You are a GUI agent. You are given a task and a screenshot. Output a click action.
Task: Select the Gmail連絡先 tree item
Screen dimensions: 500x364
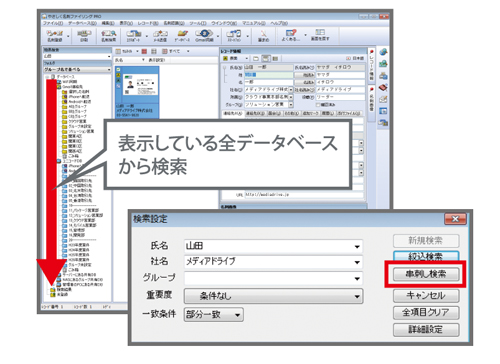pyautogui.click(x=72, y=86)
